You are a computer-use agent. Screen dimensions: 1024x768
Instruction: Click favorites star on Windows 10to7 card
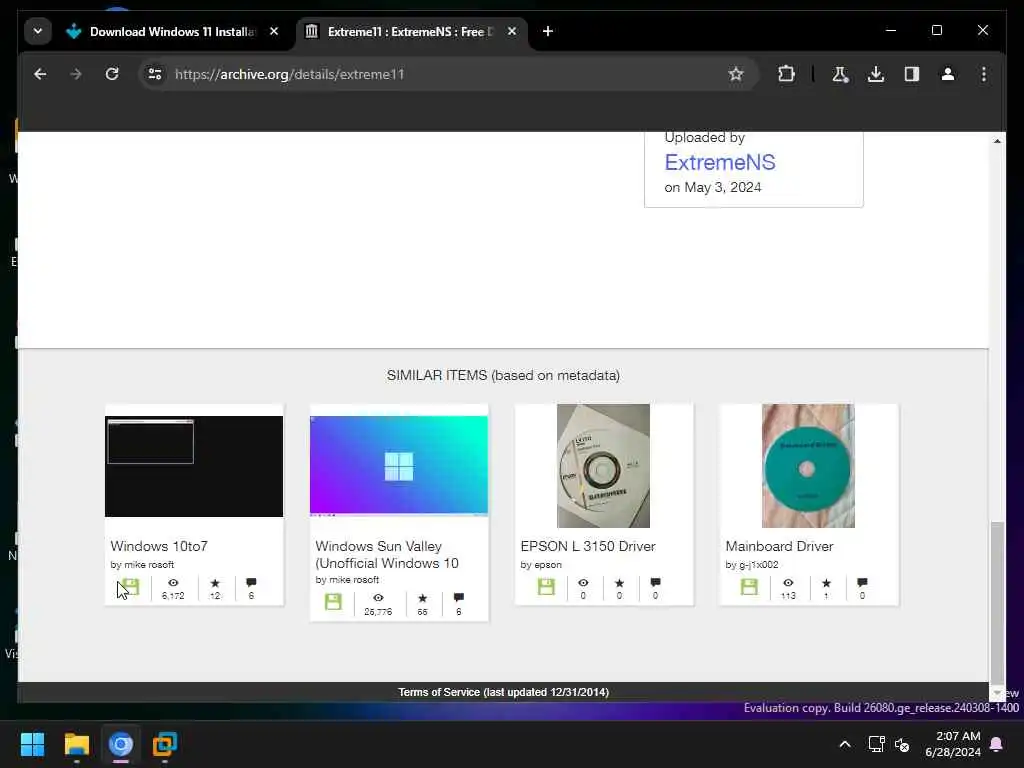tap(215, 583)
